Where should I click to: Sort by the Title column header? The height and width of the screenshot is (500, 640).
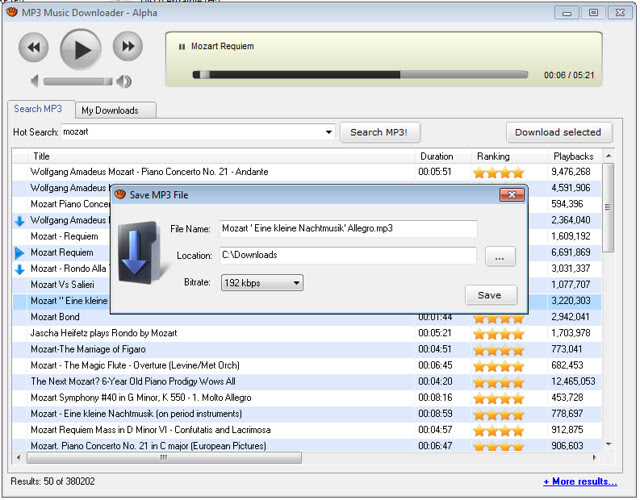pyautogui.click(x=222, y=156)
